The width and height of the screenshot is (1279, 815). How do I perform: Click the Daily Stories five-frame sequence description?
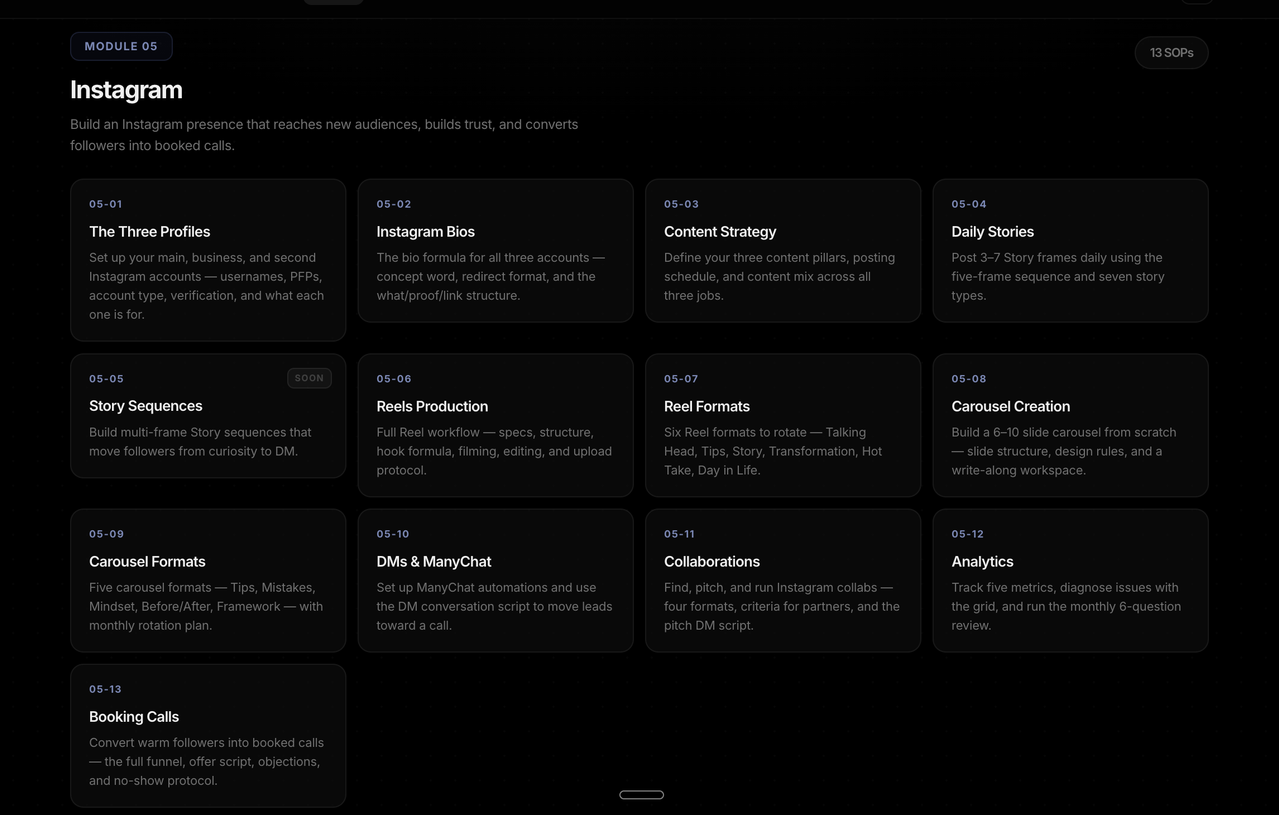[1058, 276]
